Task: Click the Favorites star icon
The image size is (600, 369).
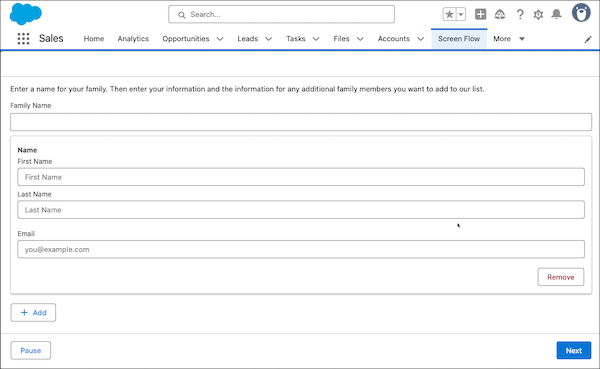Action: [450, 15]
